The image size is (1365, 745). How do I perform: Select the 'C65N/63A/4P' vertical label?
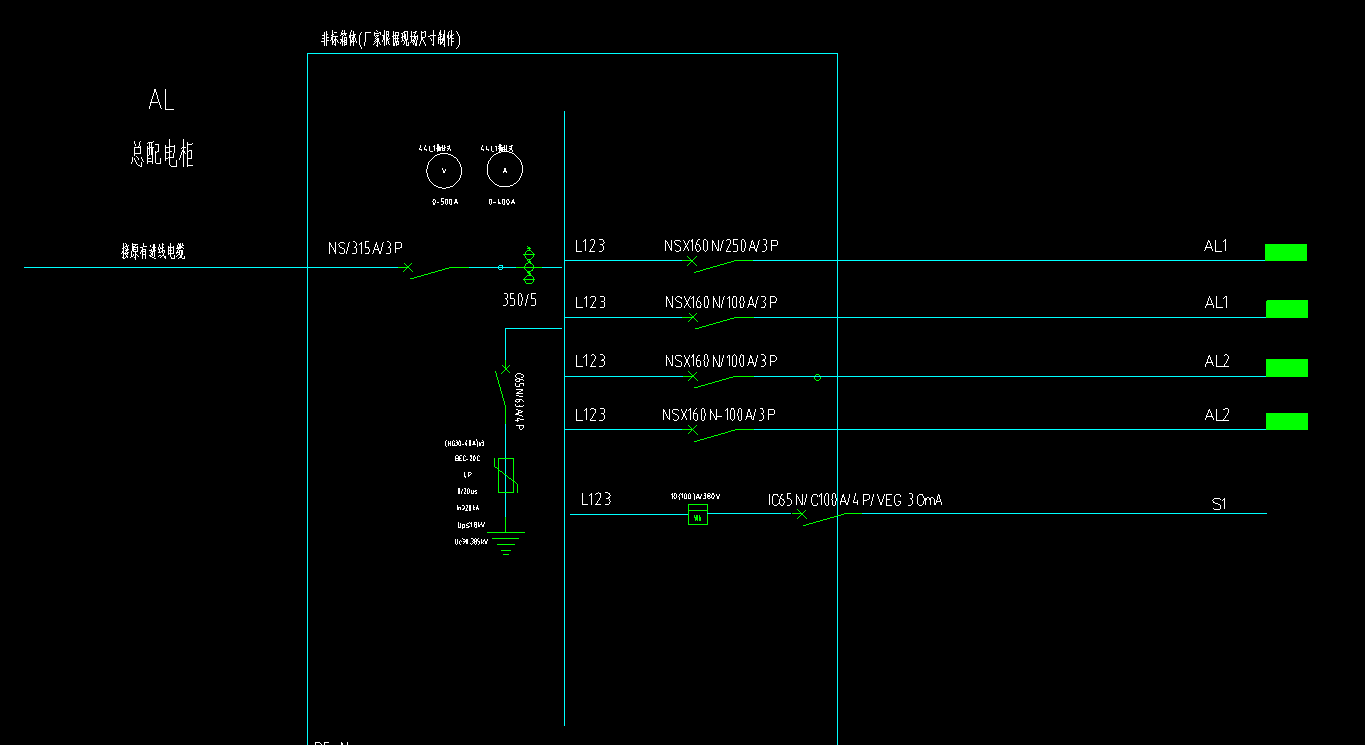[520, 402]
